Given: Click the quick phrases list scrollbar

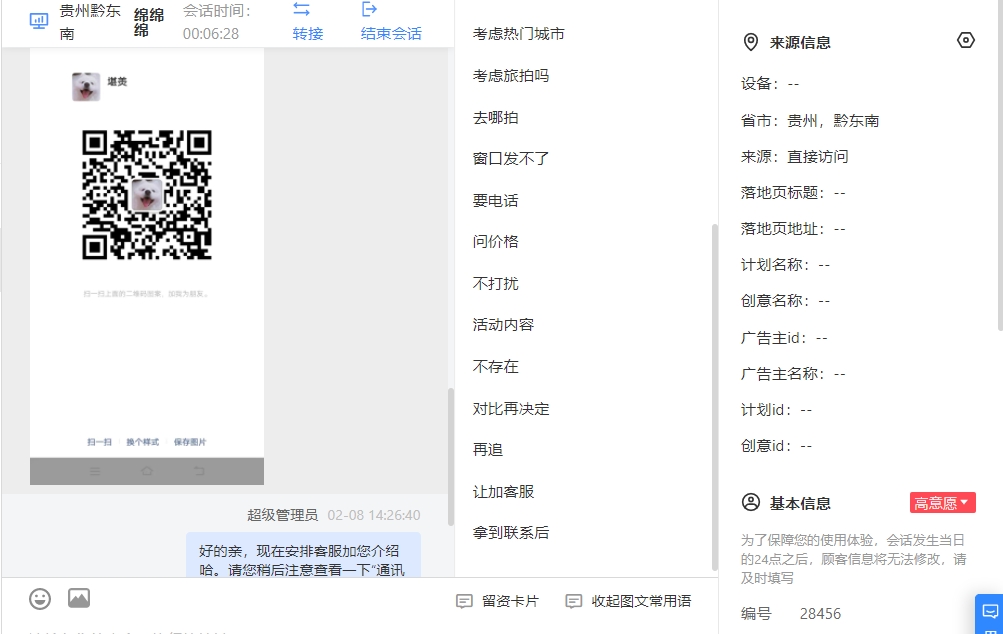Looking at the screenshot, I should (715, 397).
